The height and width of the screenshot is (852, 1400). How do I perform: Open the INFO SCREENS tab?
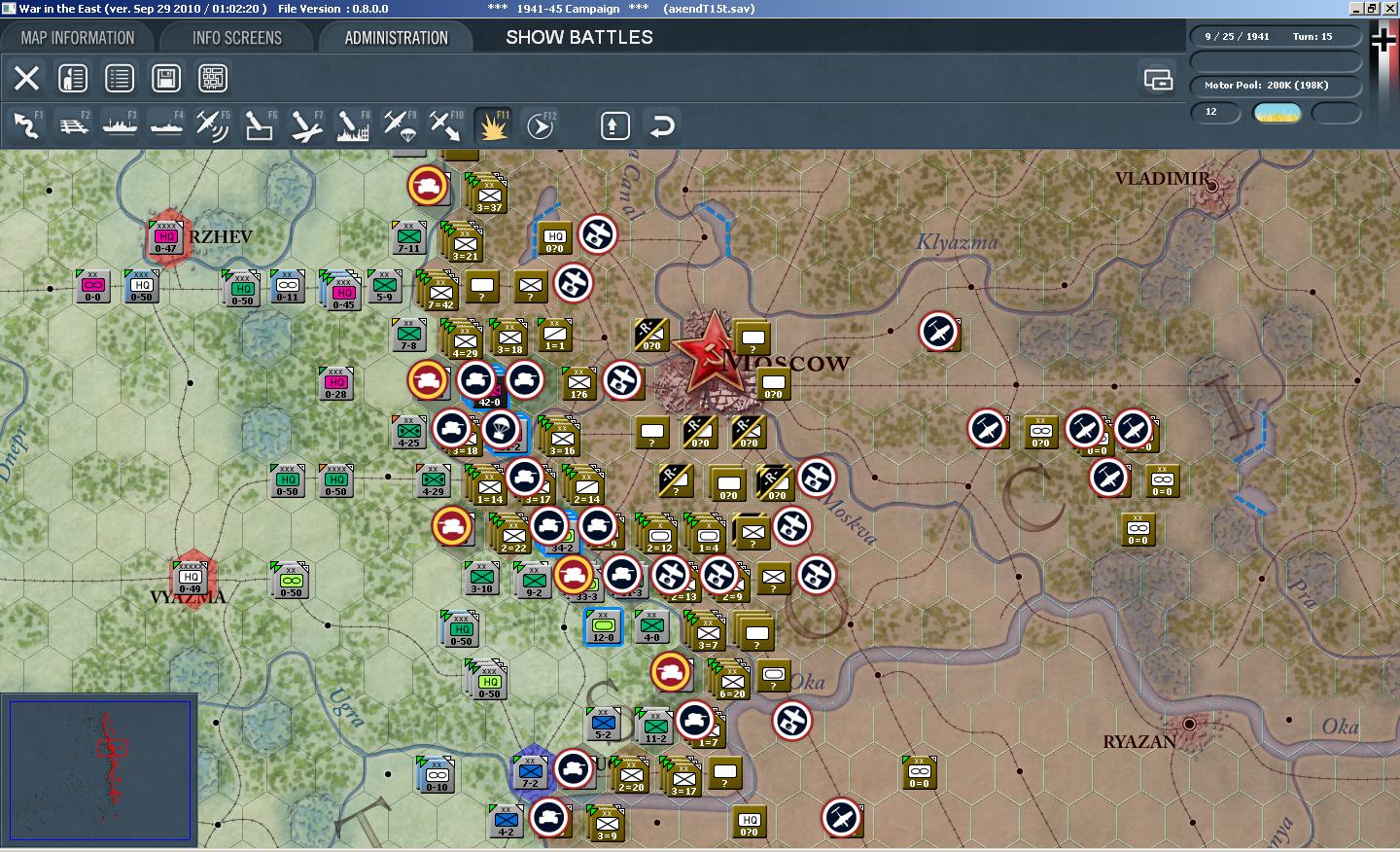tap(236, 38)
